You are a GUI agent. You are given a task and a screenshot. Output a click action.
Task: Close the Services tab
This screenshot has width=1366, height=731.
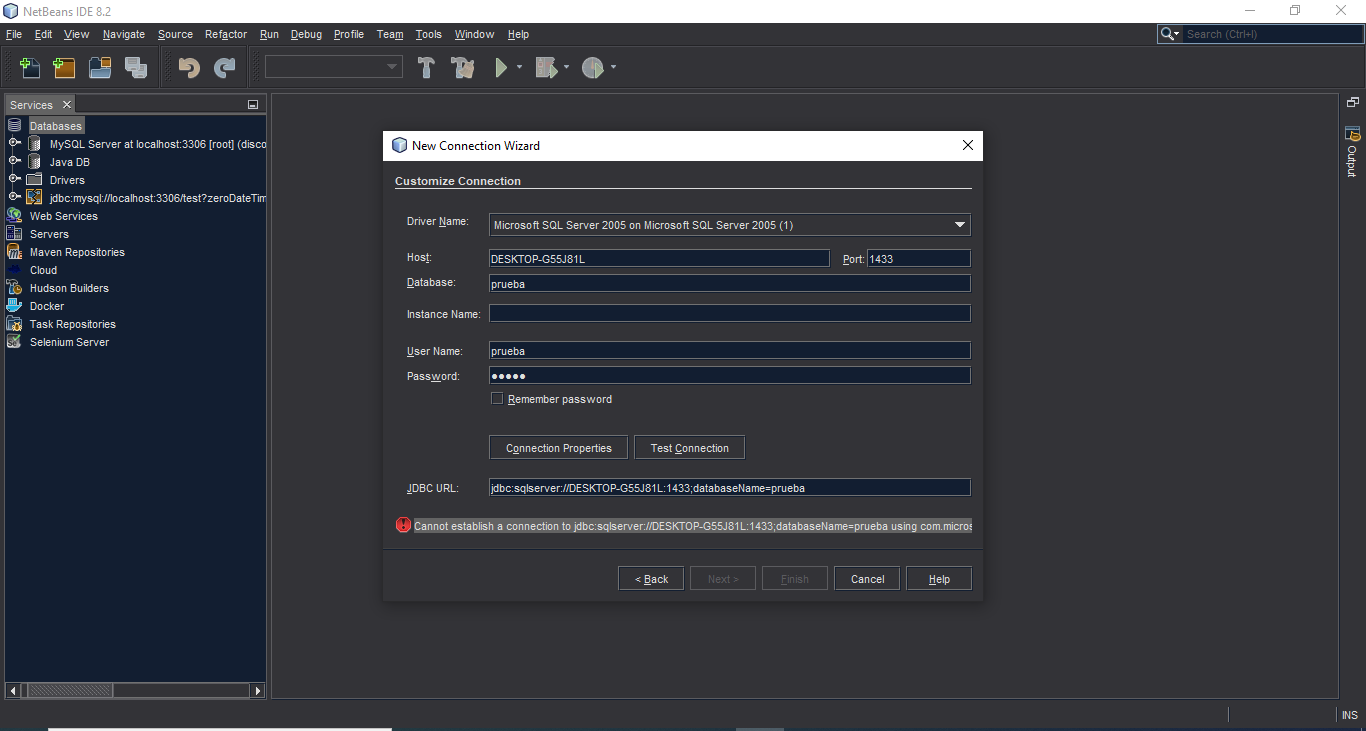[x=67, y=105]
